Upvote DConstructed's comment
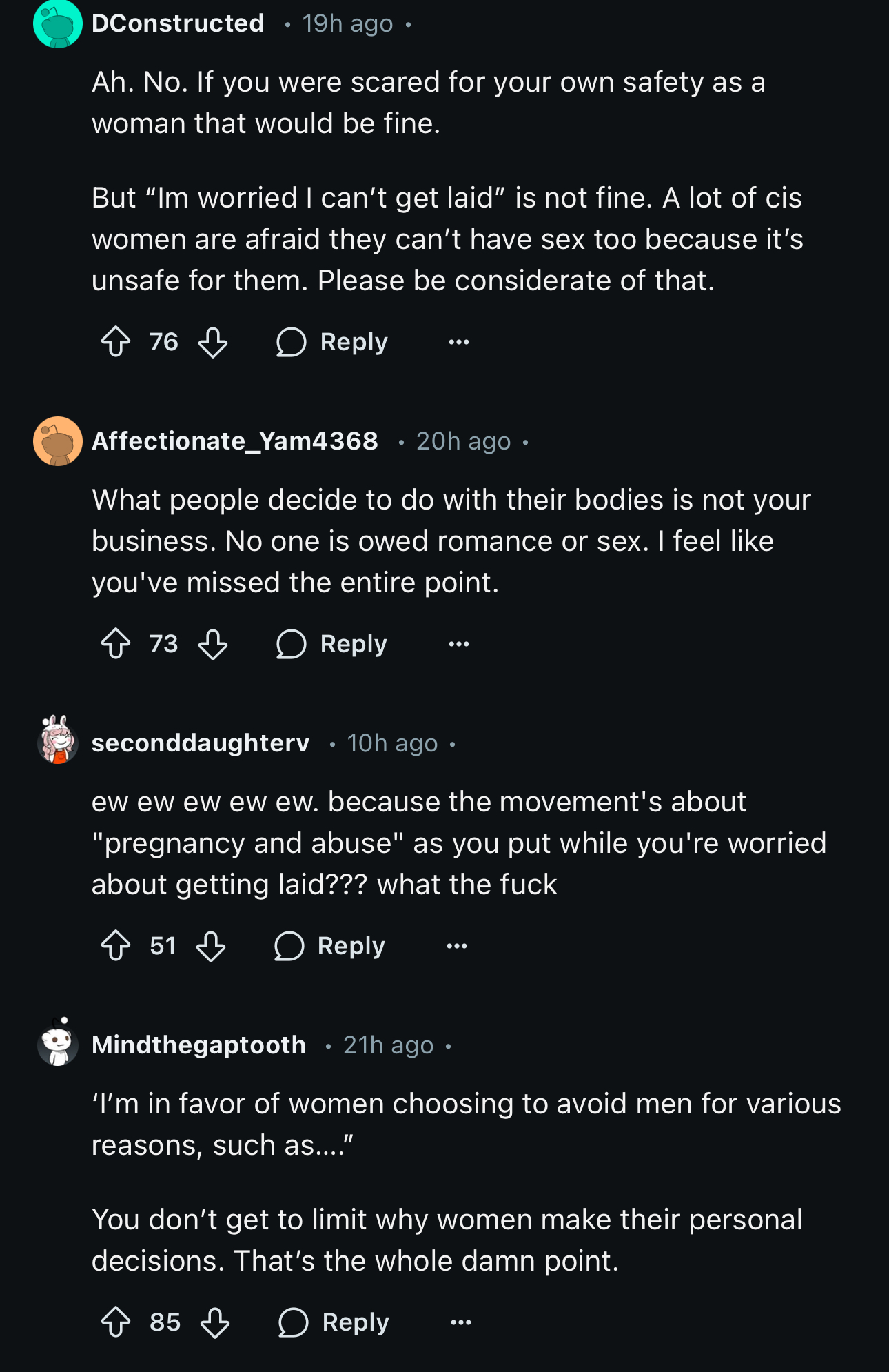 [116, 342]
